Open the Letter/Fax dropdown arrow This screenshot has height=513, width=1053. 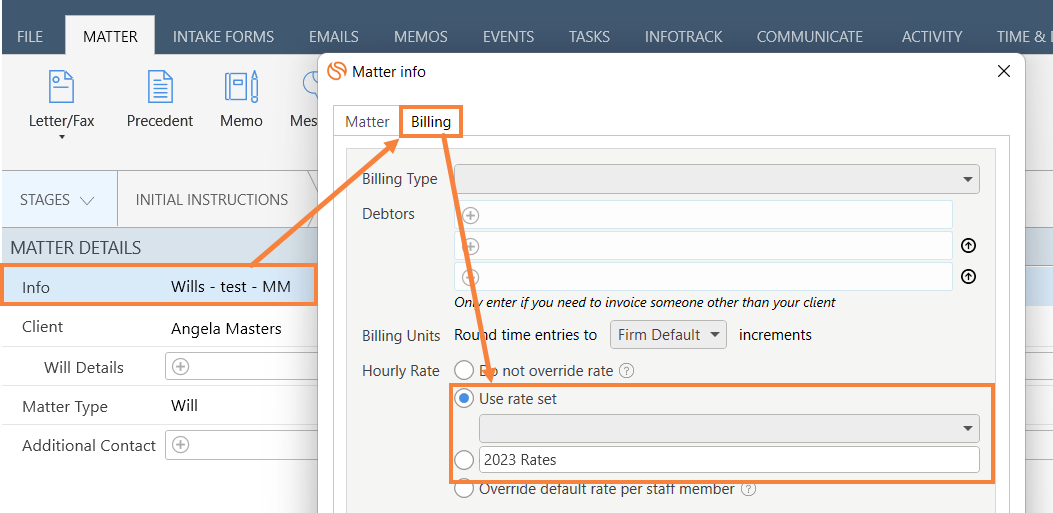(x=62, y=138)
